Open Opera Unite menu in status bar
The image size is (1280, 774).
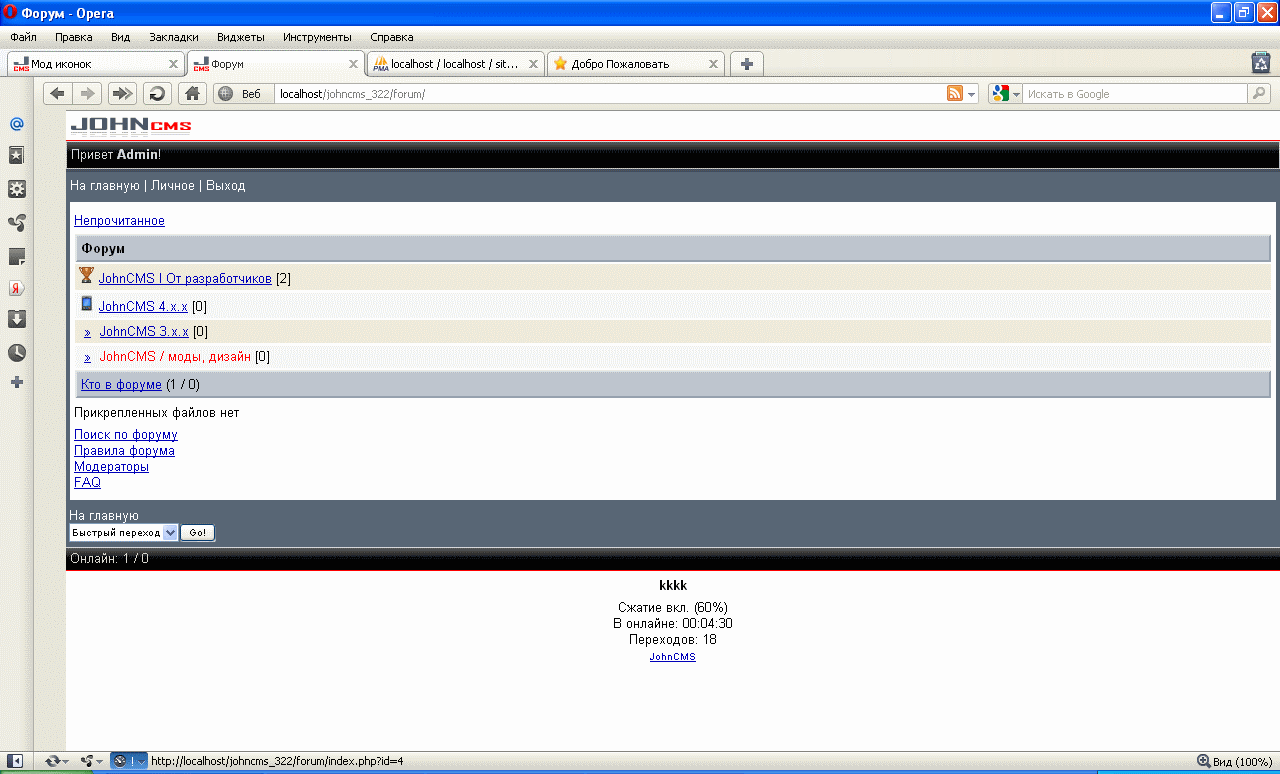pos(90,761)
